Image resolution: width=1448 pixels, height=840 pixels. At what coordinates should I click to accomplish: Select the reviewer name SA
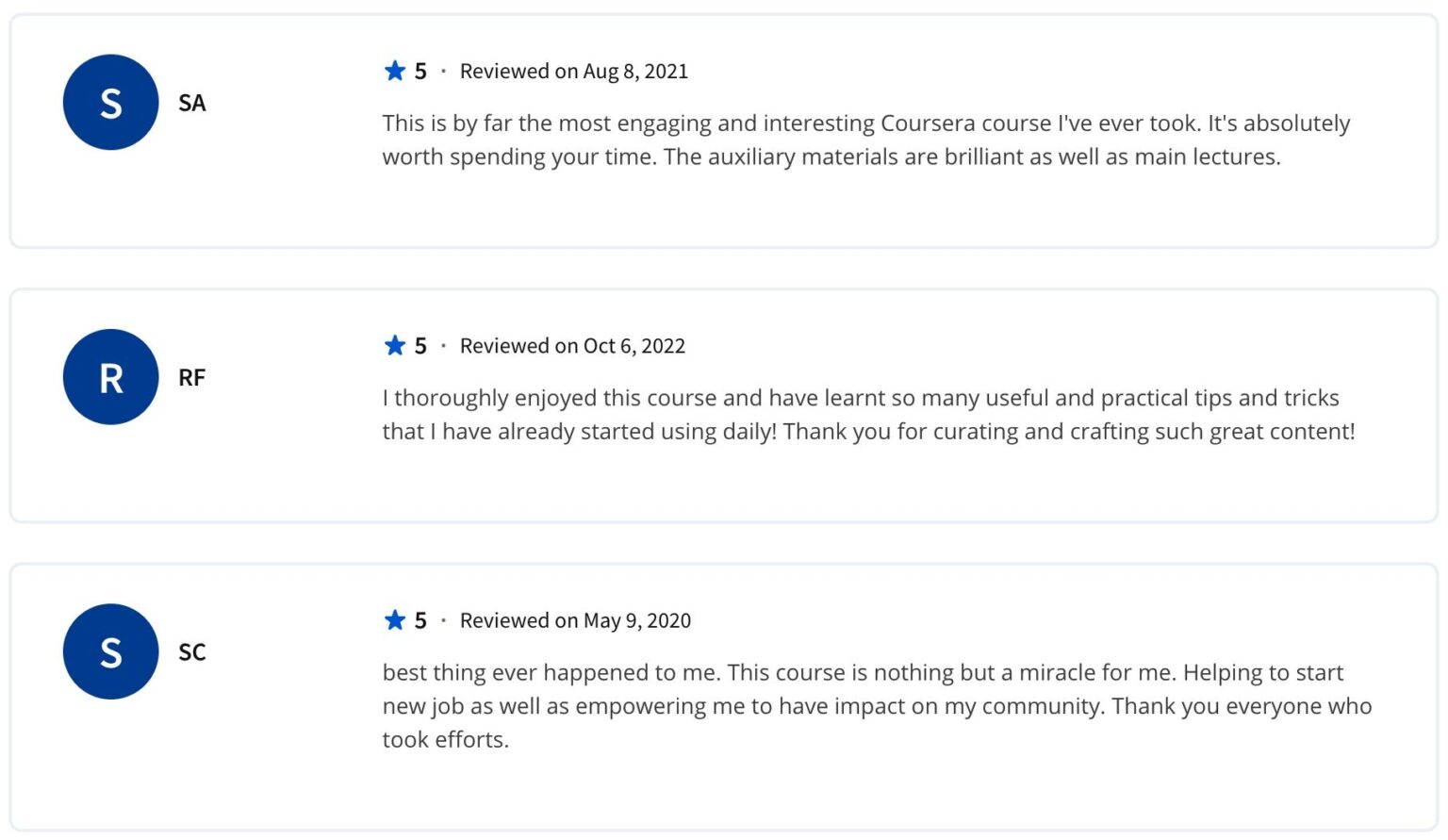click(x=192, y=103)
